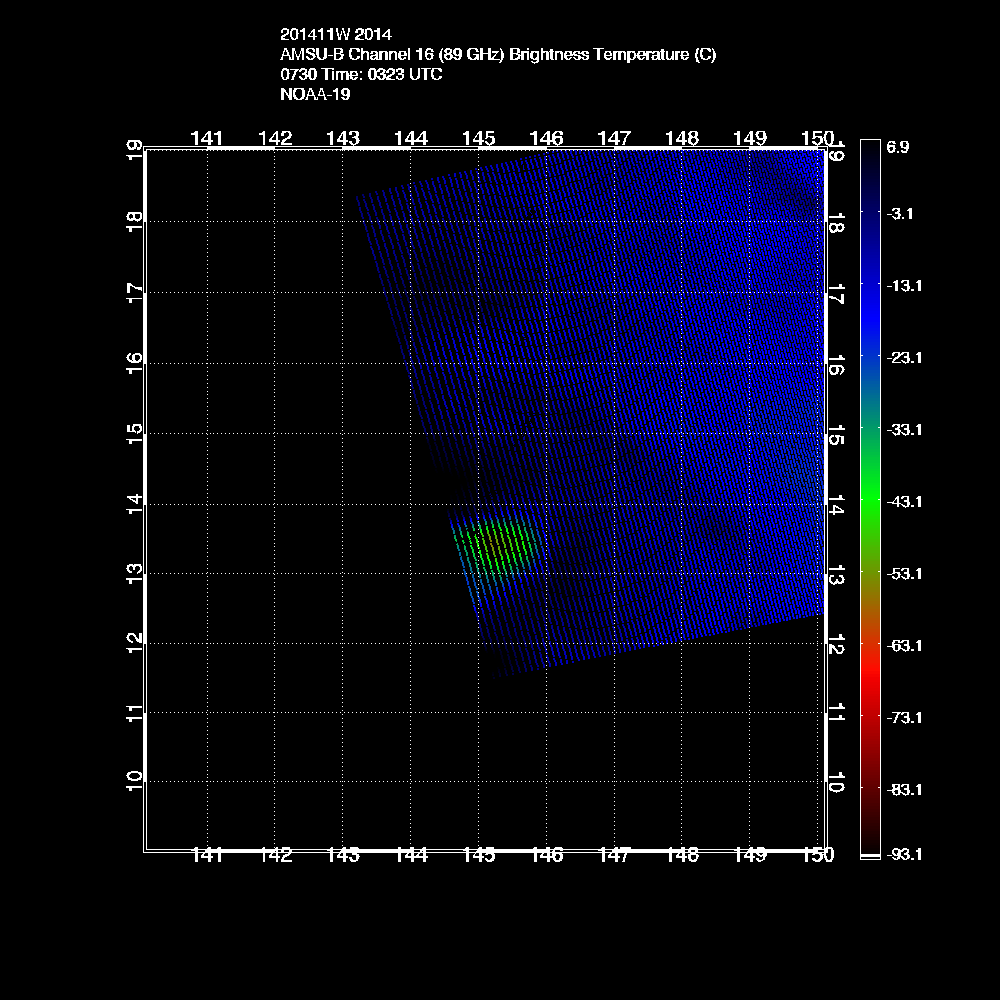Select the AMSU-B Channel 16 title text
The height and width of the screenshot is (1000, 1000).
pos(498,55)
